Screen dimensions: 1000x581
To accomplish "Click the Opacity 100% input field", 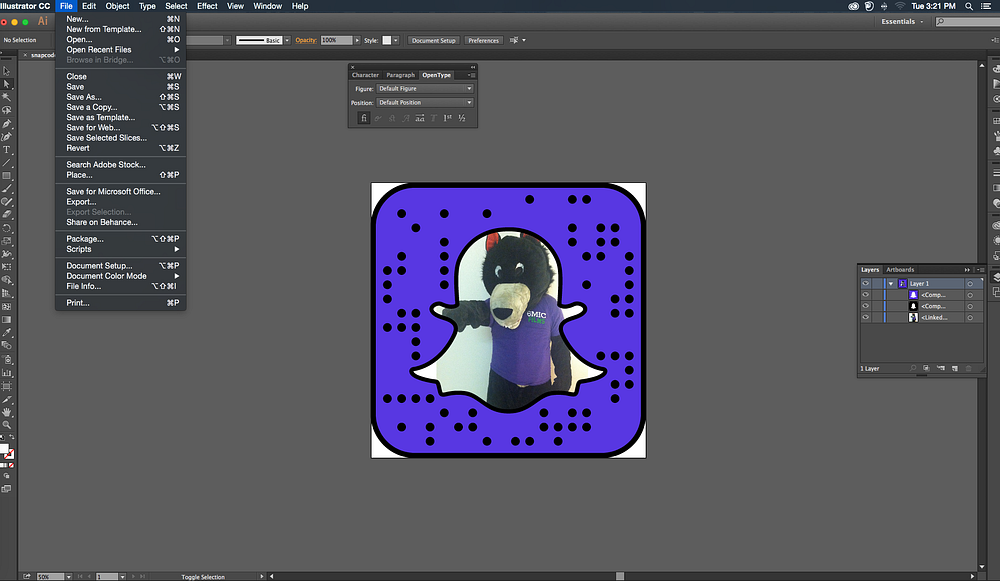I will [x=337, y=40].
